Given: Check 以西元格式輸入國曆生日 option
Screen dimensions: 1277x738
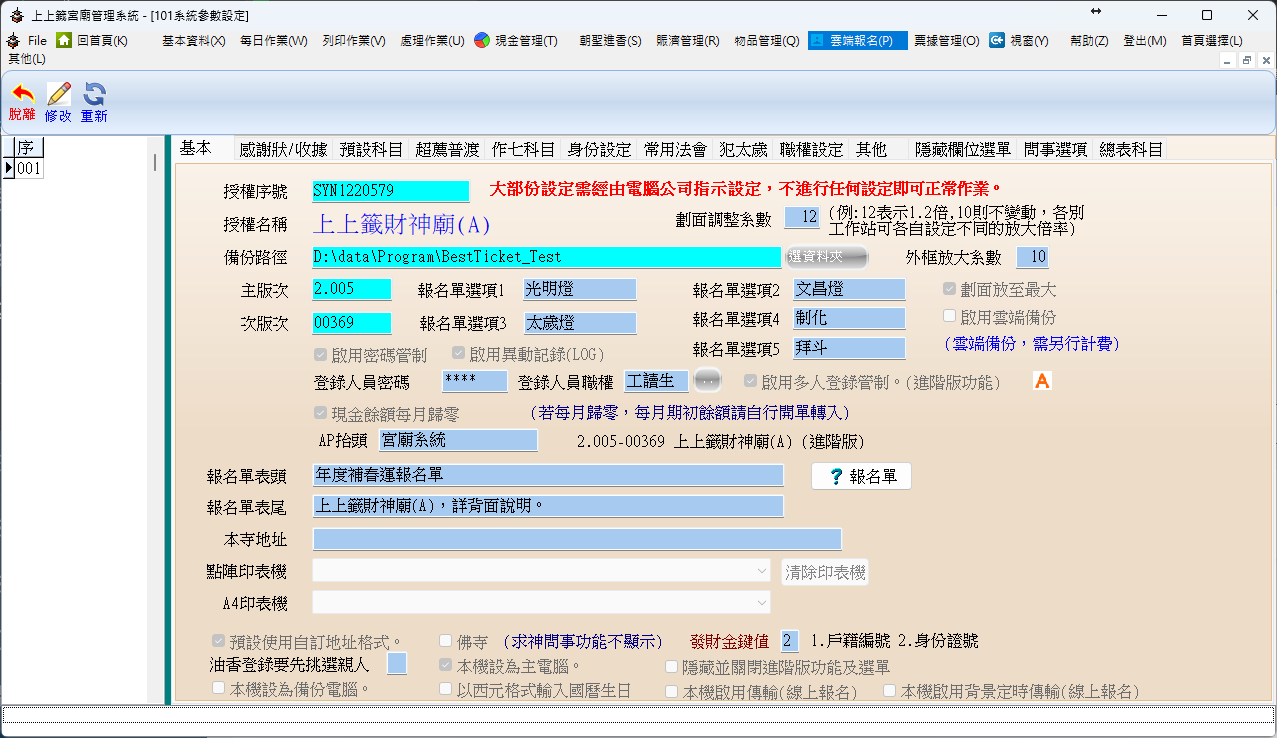Looking at the screenshot, I should pyautogui.click(x=446, y=689).
